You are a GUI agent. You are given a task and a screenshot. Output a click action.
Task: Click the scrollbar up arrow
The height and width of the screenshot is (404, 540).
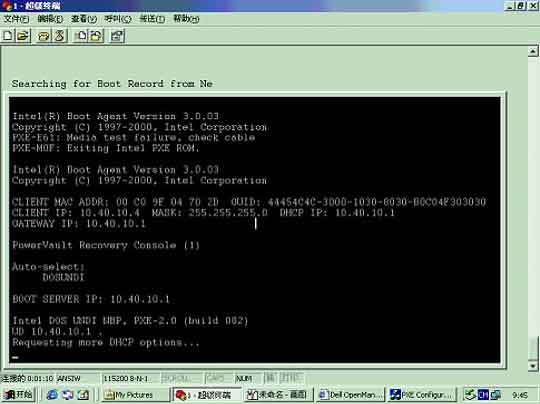point(533,52)
